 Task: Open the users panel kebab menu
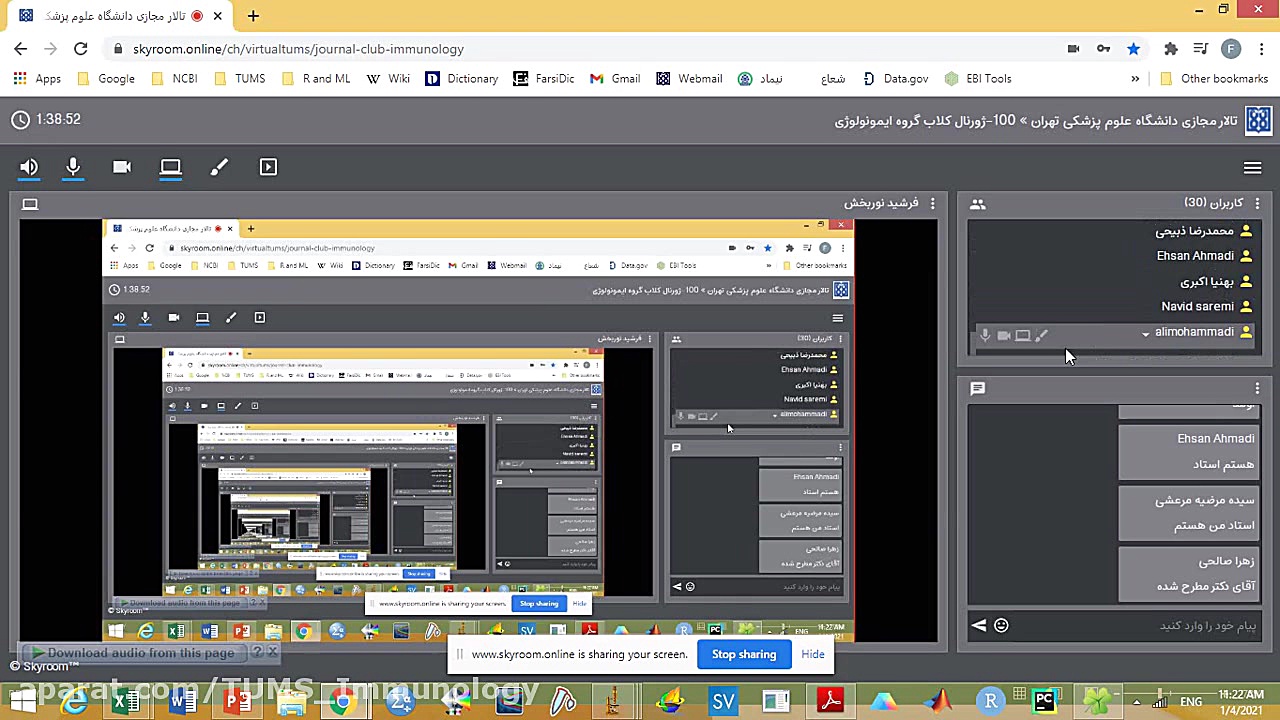pos(1257,203)
